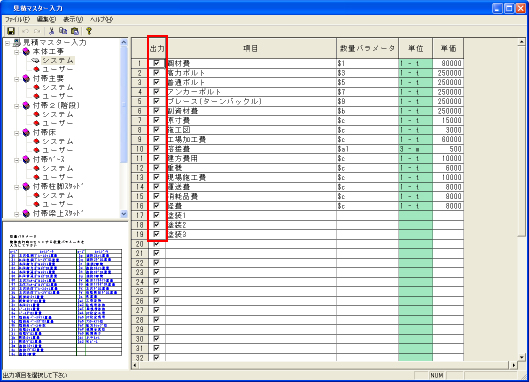Collapse the 付帯2(階段) tree node
The image size is (529, 382).
click(x=16, y=106)
